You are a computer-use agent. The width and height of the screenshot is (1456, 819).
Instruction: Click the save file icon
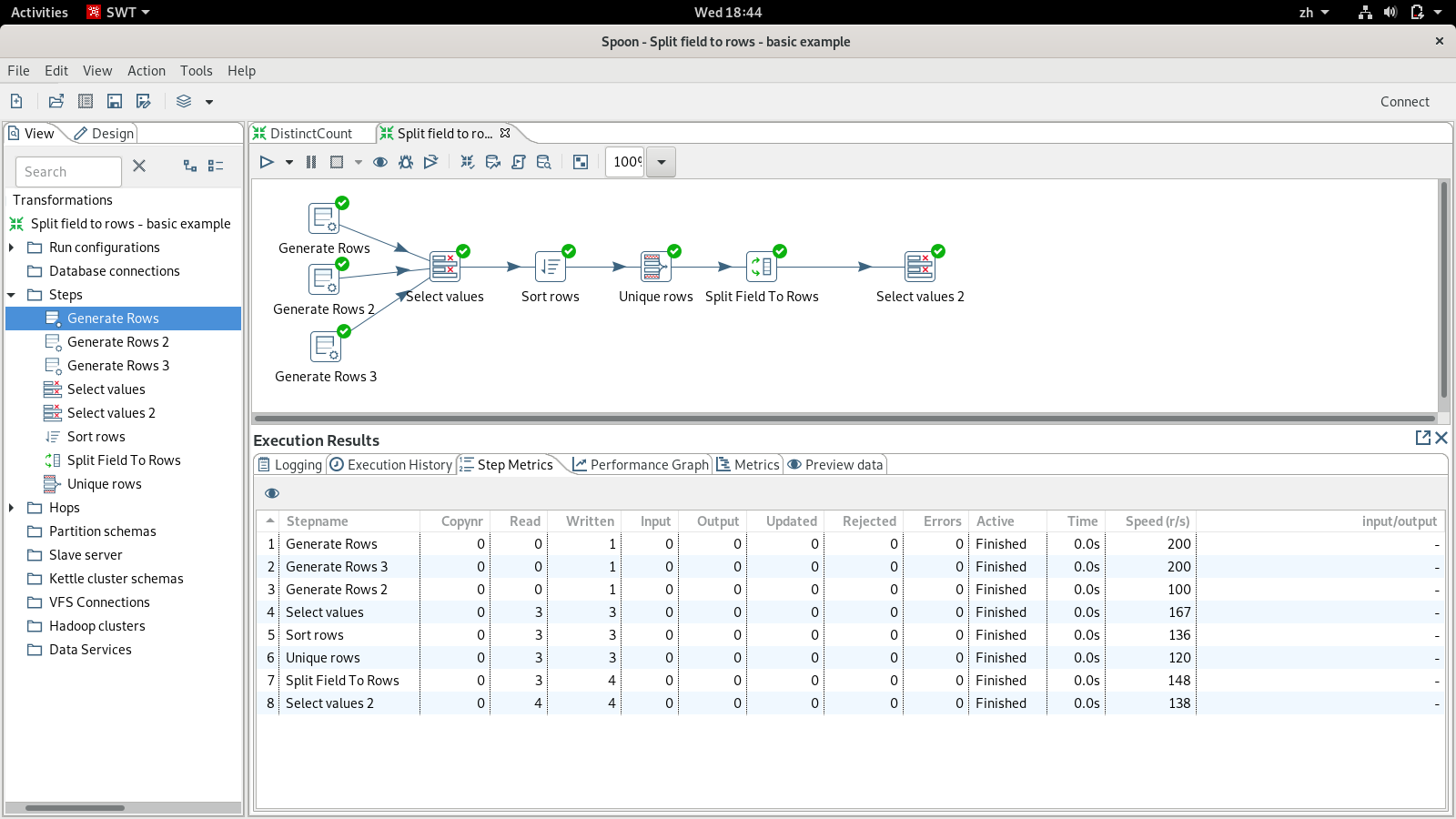pyautogui.click(x=115, y=102)
